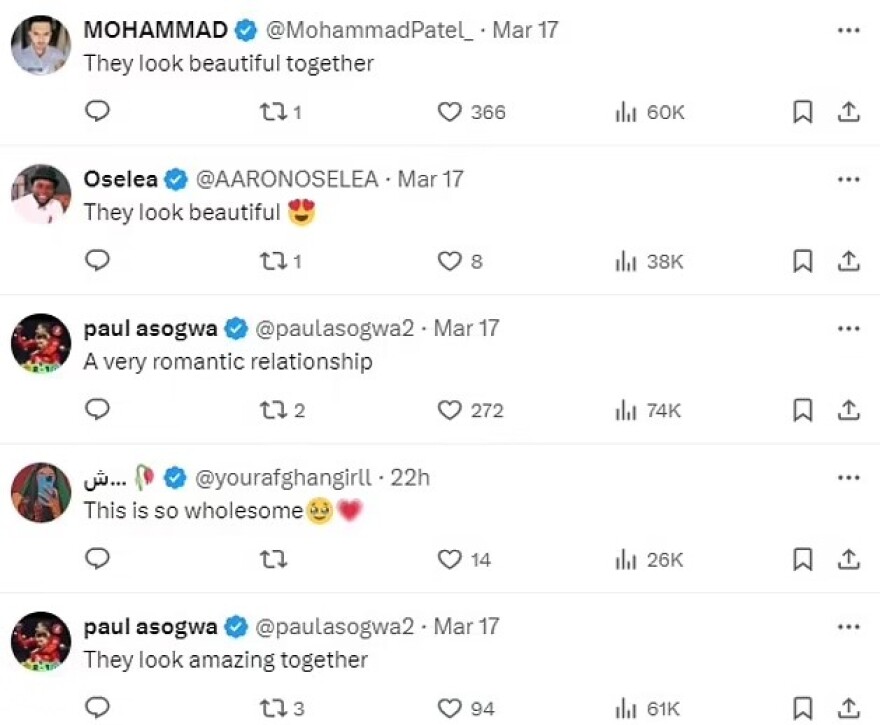Reply to "A very romantic relationship" tweet
880x725 pixels.
pos(97,410)
